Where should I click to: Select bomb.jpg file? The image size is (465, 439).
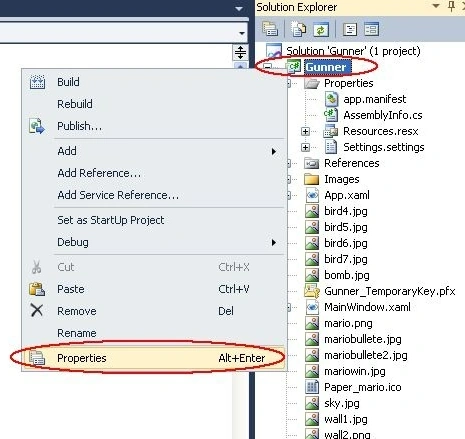click(346, 275)
